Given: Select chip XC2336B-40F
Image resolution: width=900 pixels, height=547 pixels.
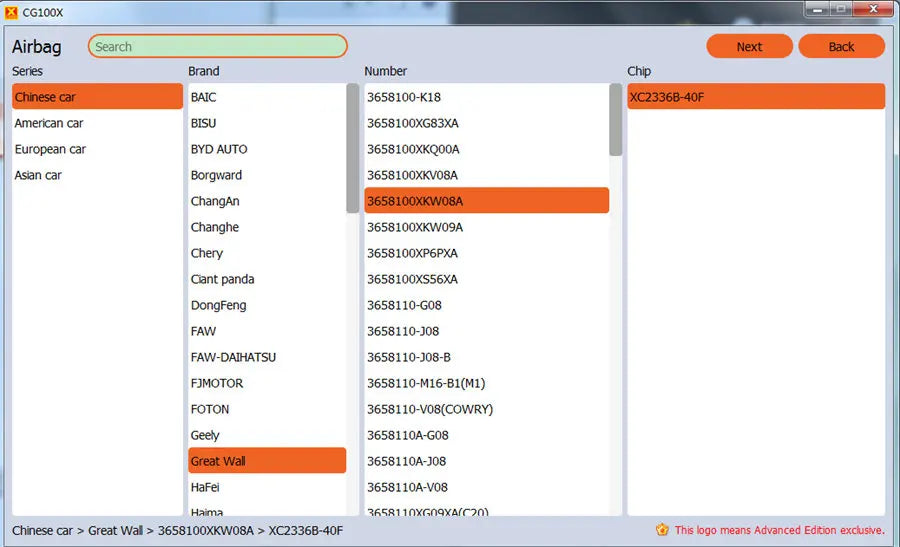Looking at the screenshot, I should [756, 97].
